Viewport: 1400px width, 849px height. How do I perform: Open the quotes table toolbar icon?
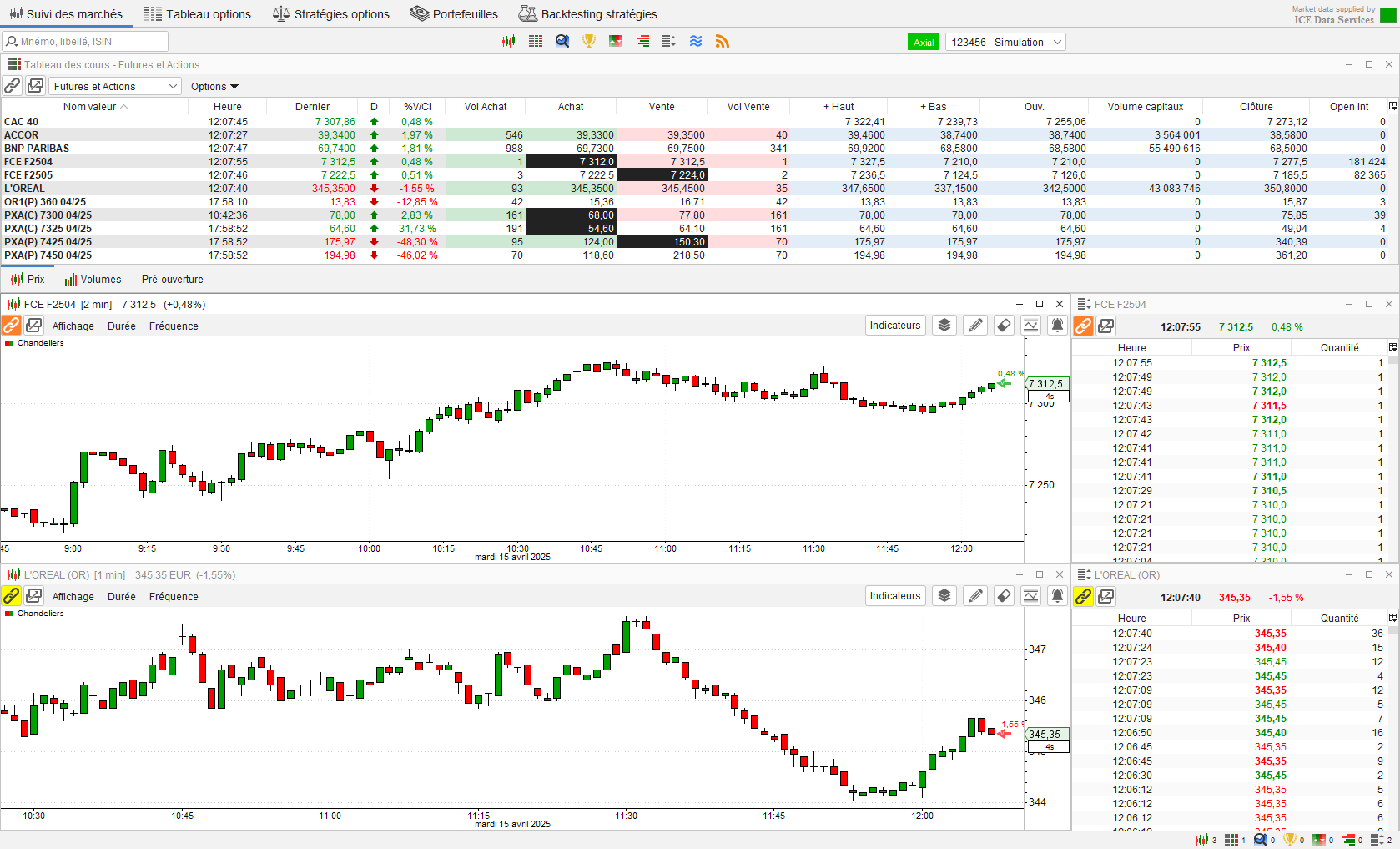536,42
